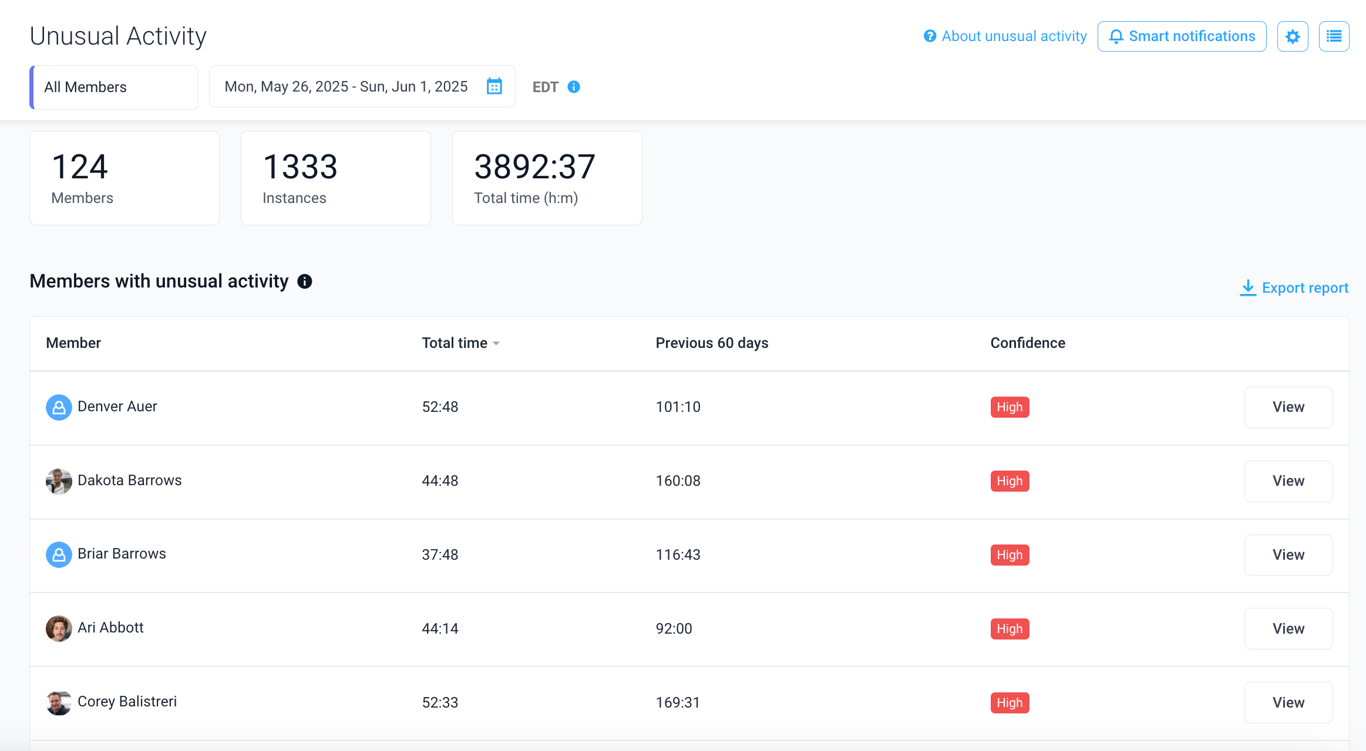Click the EDT timezone label

[x=545, y=87]
